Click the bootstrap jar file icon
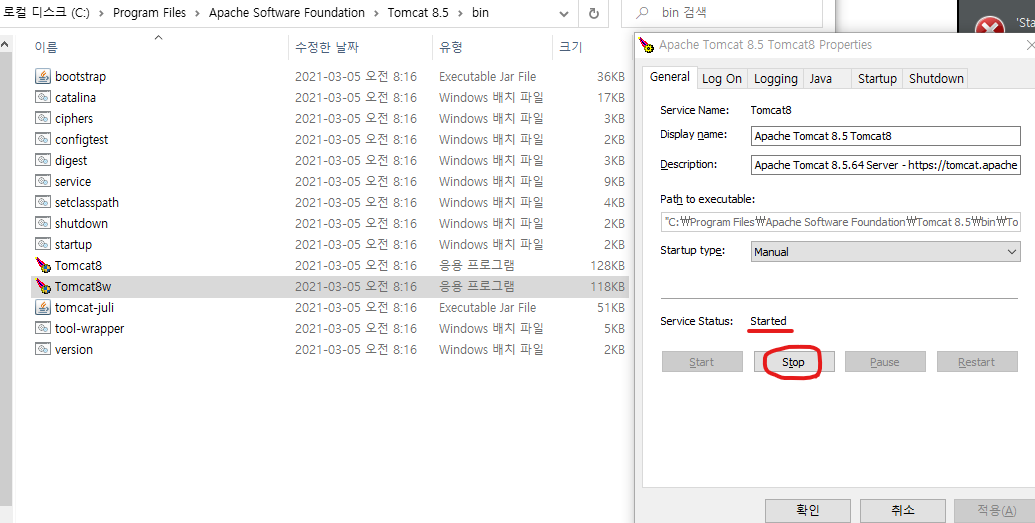 [x=43, y=76]
